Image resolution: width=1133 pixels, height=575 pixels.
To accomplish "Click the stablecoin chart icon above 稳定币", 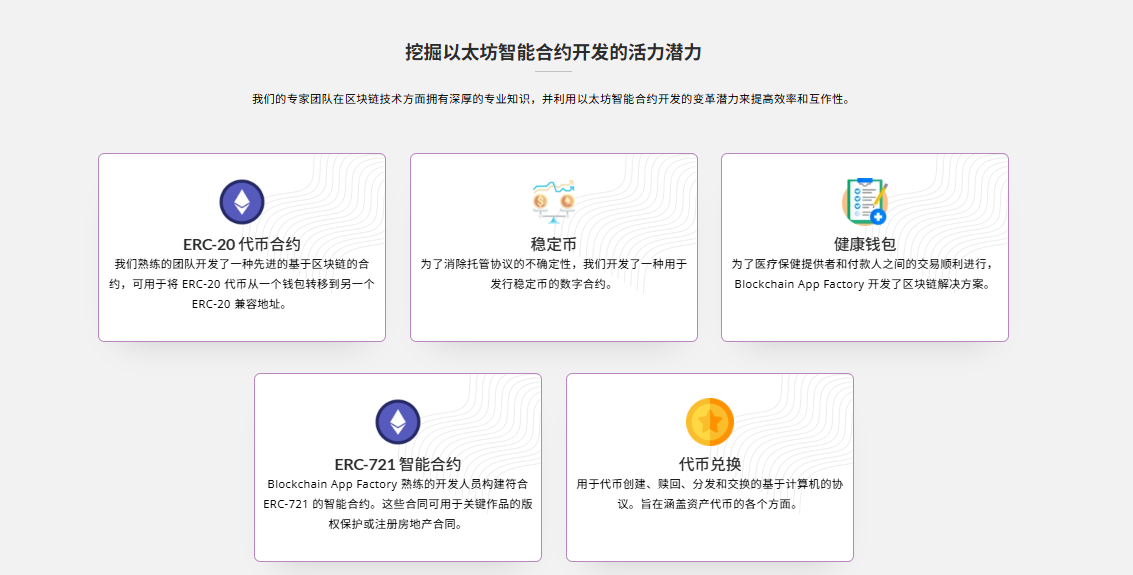I will pyautogui.click(x=553, y=201).
